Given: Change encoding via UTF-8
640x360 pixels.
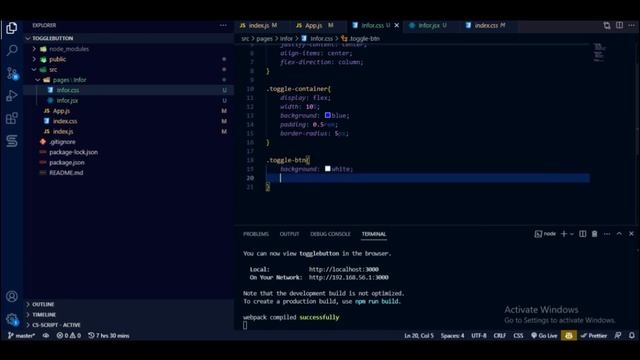Looking at the screenshot, I should pyautogui.click(x=479, y=336).
